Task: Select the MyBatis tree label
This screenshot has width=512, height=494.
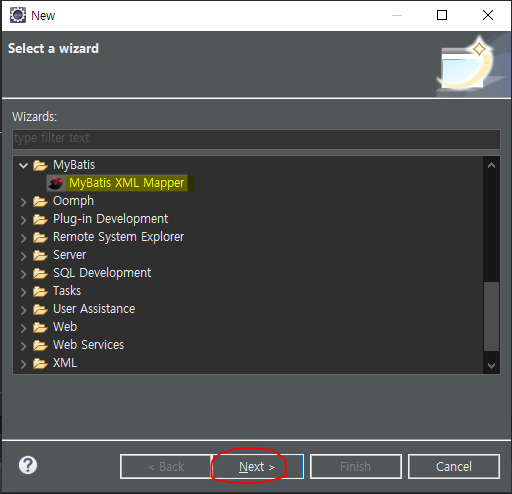Action: pyautogui.click(x=74, y=165)
